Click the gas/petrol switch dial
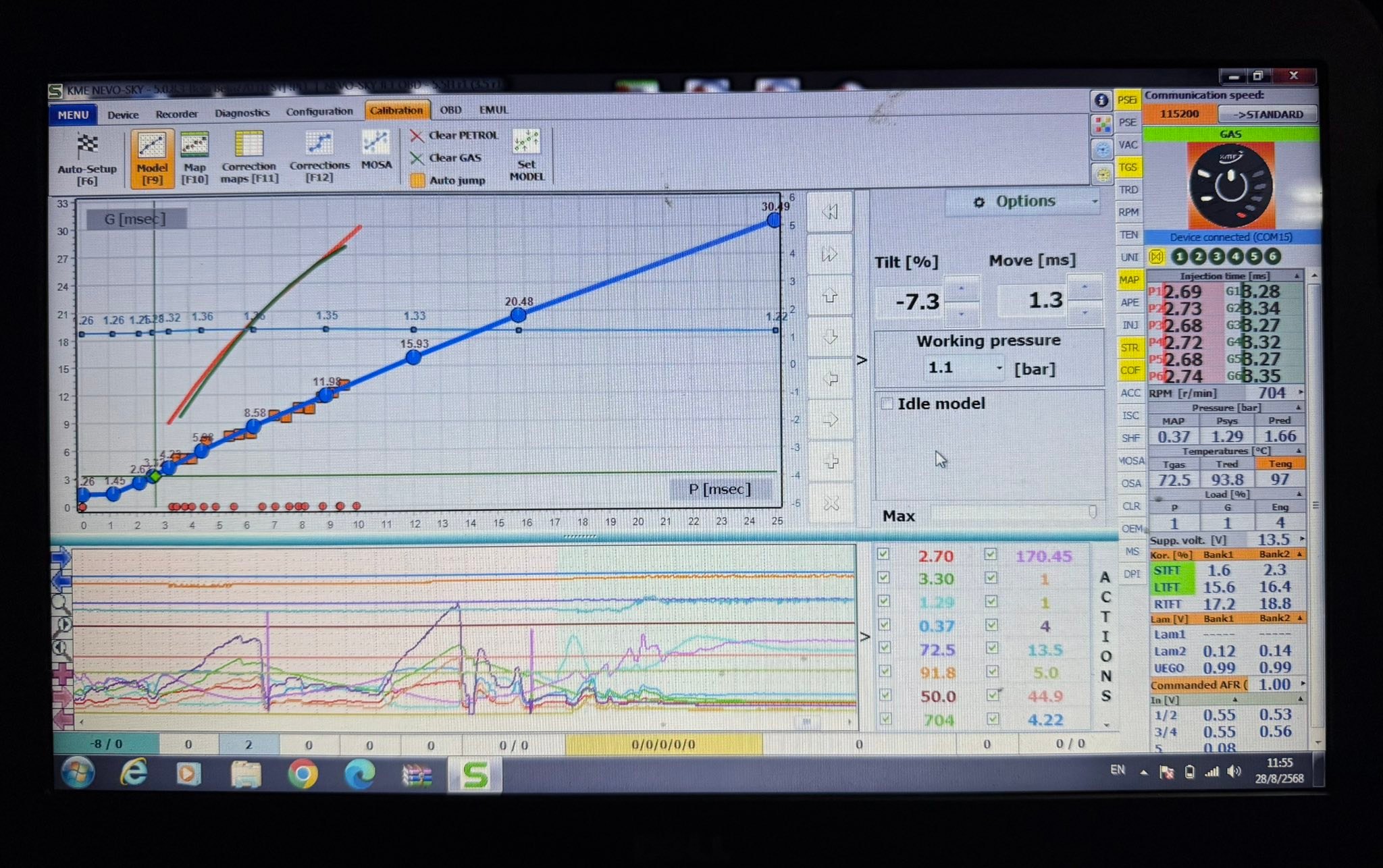The height and width of the screenshot is (868, 1383). (x=1230, y=186)
